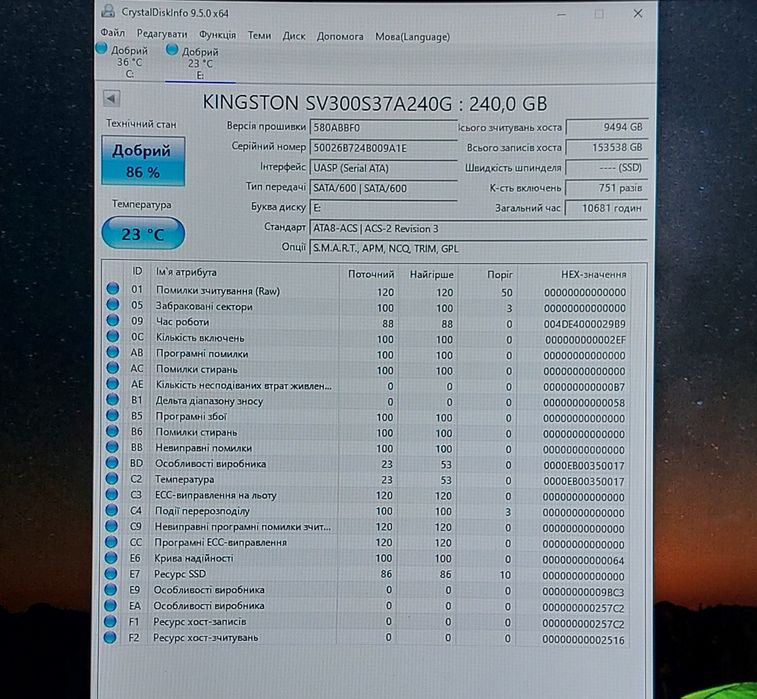
Task: Click the status icon for attribute B5
Action: [x=112, y=415]
